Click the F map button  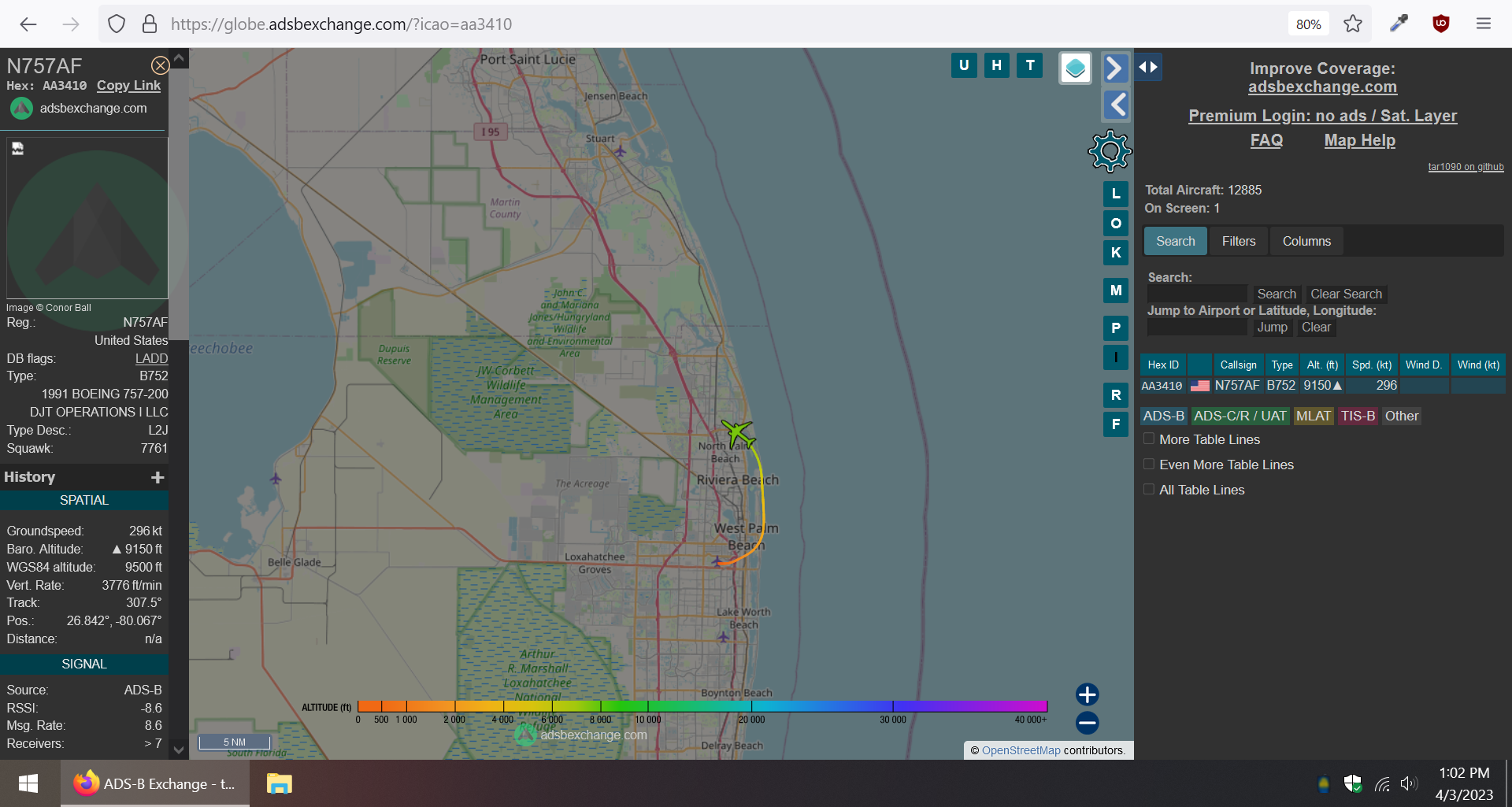coord(1116,424)
